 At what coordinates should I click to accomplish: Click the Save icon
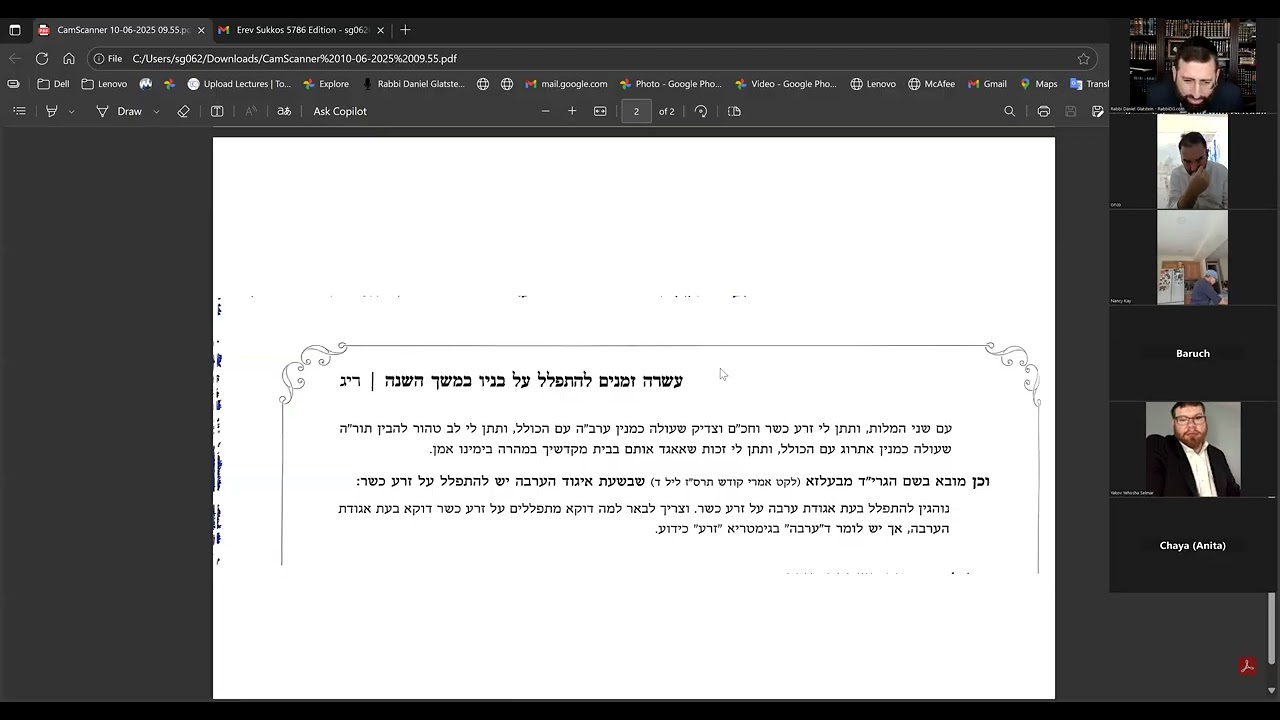pyautogui.click(x=1071, y=111)
